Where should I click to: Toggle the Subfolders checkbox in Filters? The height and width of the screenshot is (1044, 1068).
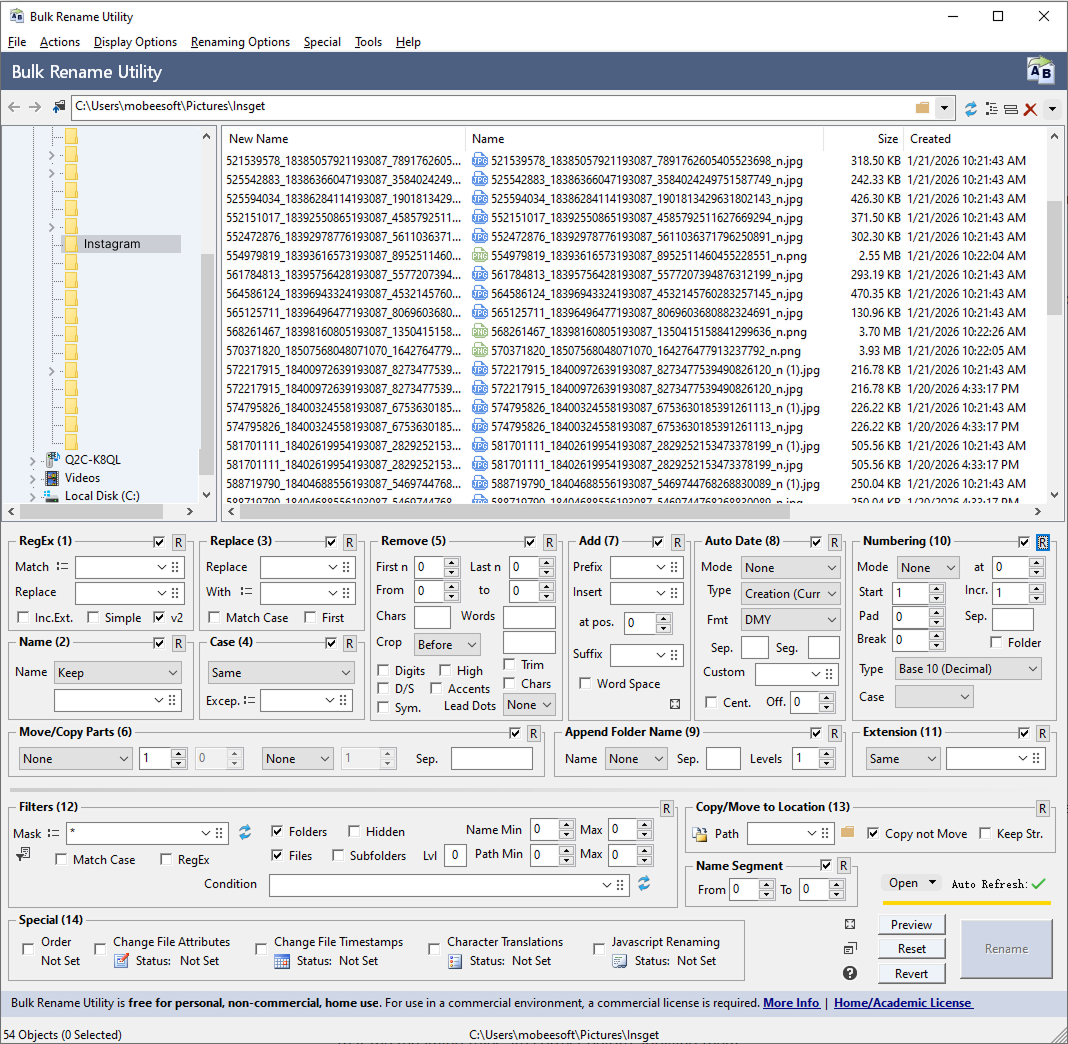point(338,856)
